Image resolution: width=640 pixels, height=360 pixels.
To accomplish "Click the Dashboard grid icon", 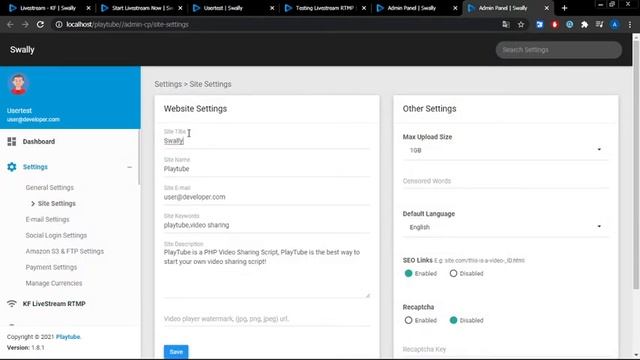I will coord(12,142).
